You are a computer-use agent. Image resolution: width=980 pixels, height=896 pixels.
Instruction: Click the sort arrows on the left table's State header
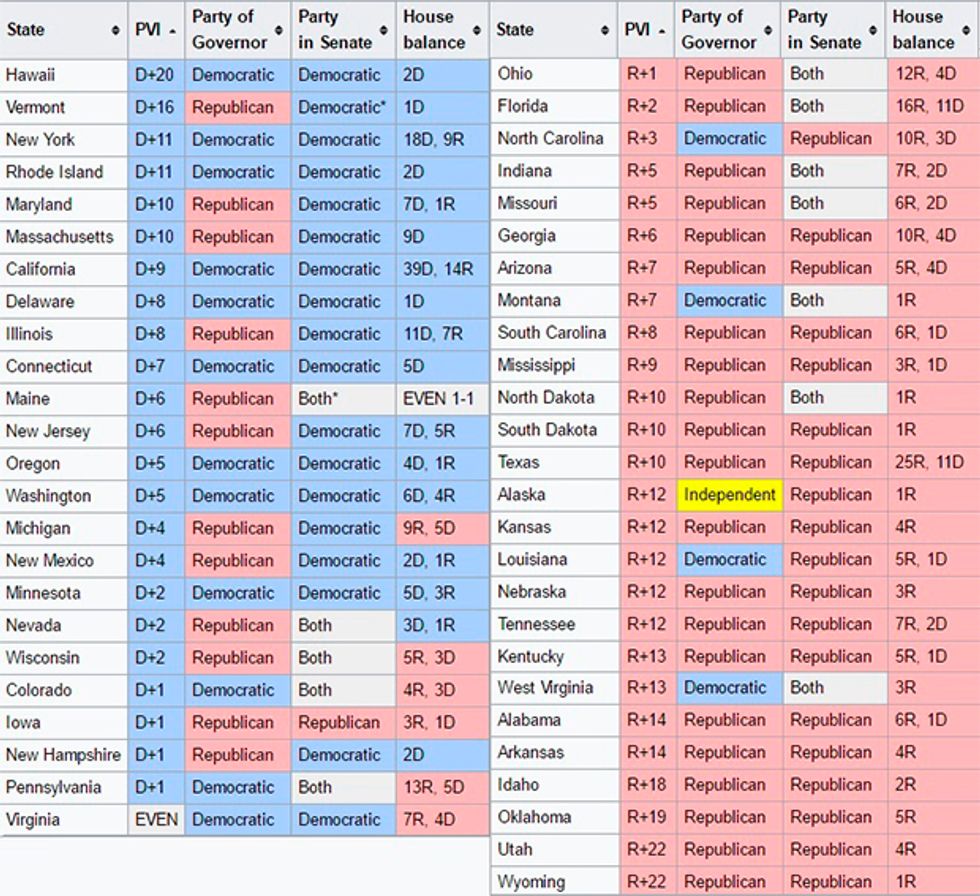116,31
